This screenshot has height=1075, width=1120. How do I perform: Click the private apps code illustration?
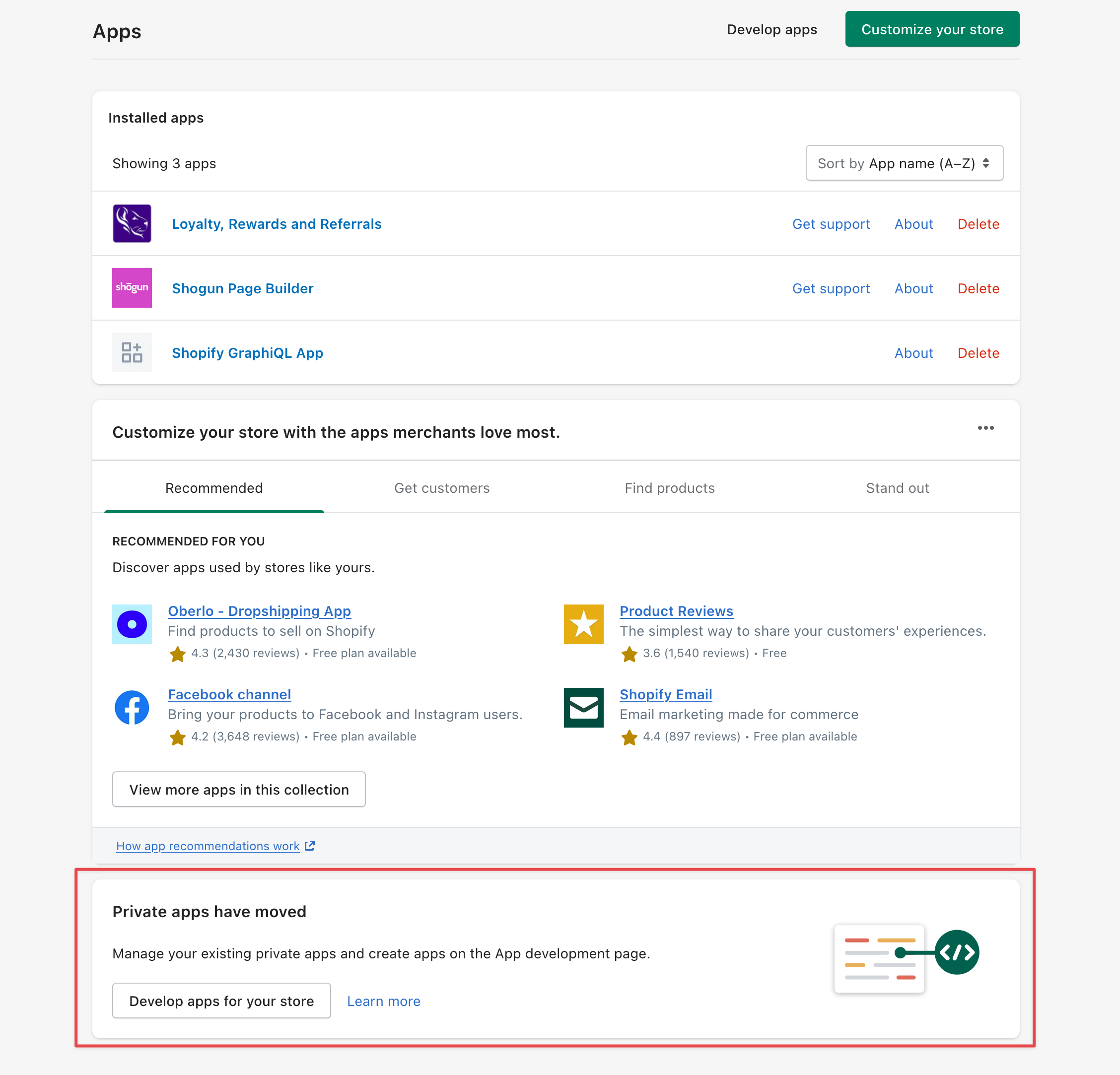pyautogui.click(x=906, y=958)
